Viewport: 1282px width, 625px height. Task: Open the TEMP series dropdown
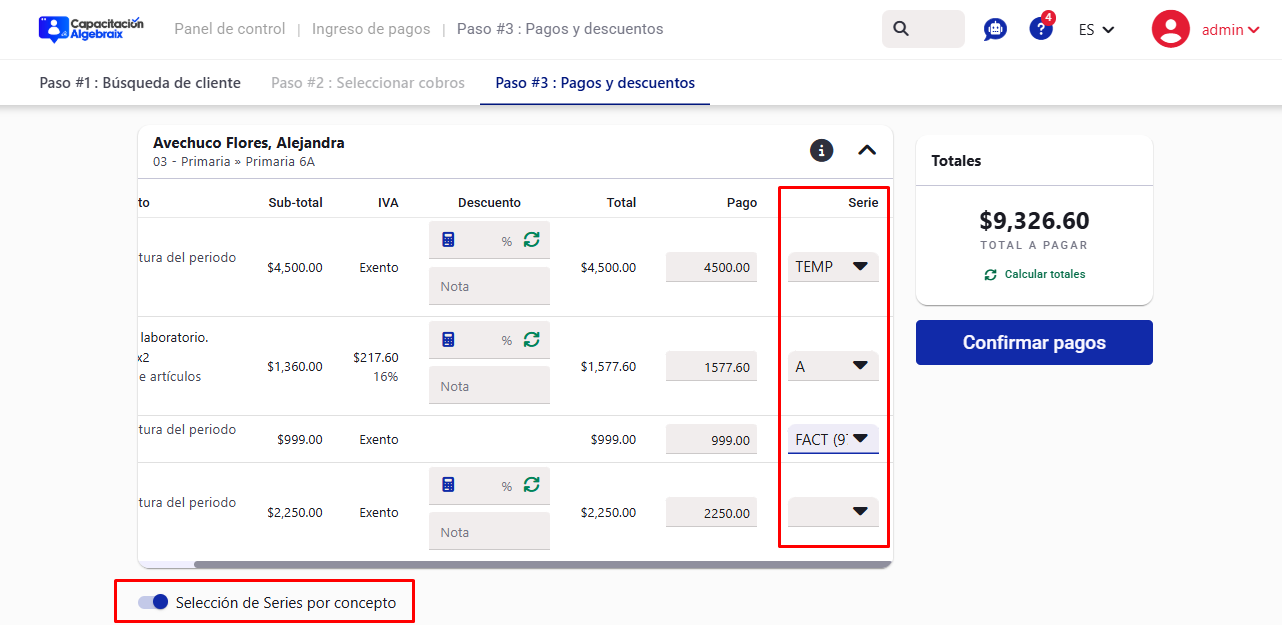coord(833,267)
